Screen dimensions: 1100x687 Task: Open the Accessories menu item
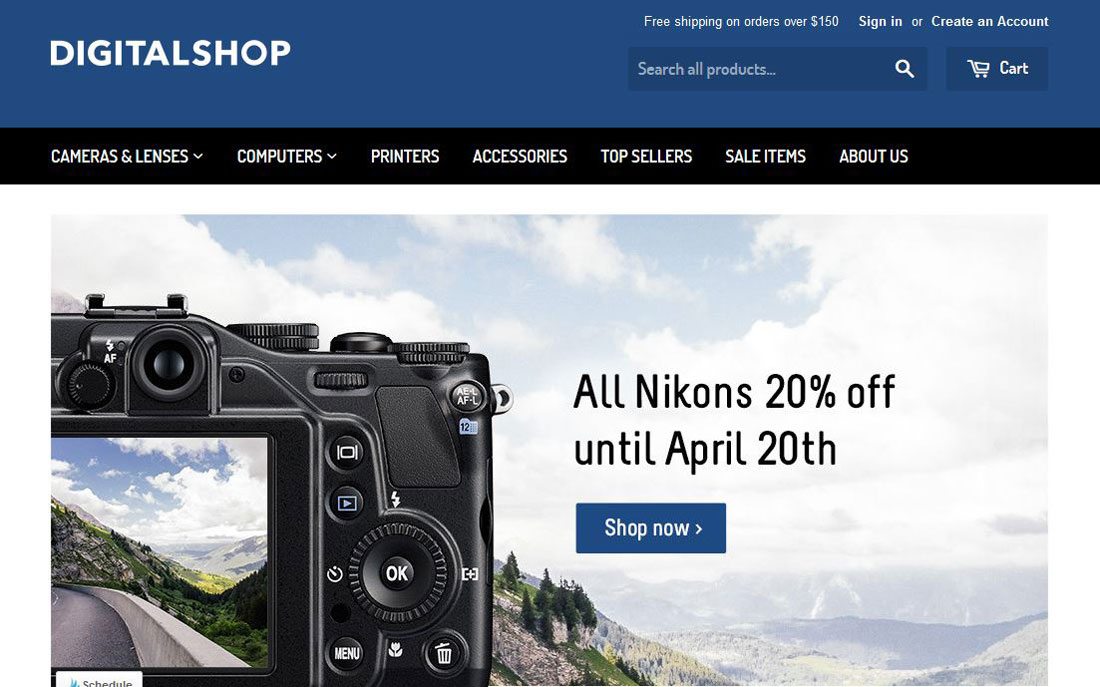click(520, 156)
